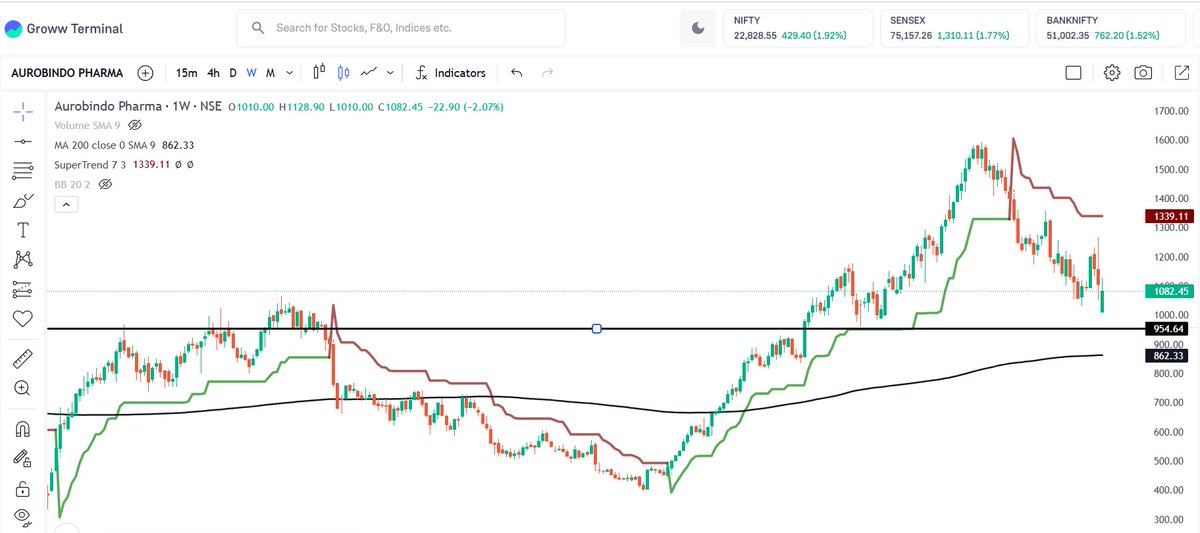Open the prediction and measurement tools
The height and width of the screenshot is (533, 1200).
click(x=23, y=289)
